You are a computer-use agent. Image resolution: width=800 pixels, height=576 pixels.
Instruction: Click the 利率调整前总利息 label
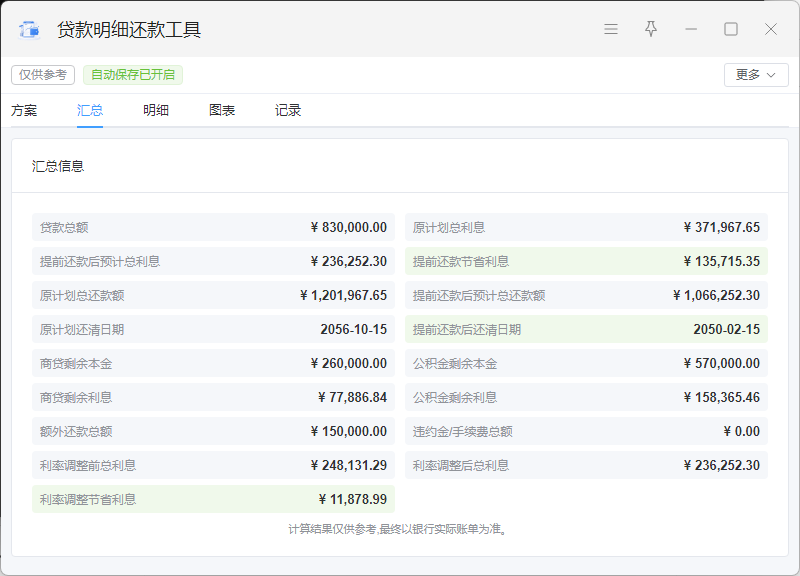tap(88, 466)
